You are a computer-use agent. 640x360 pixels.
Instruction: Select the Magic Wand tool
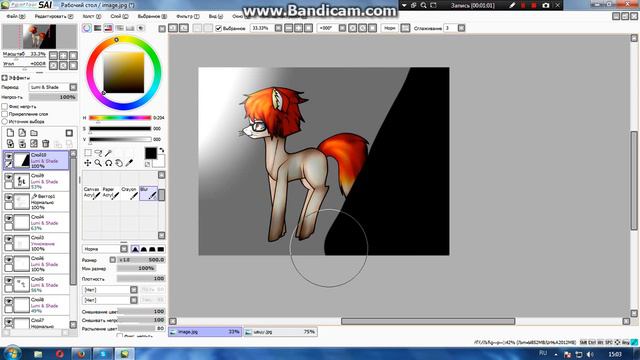[108, 153]
